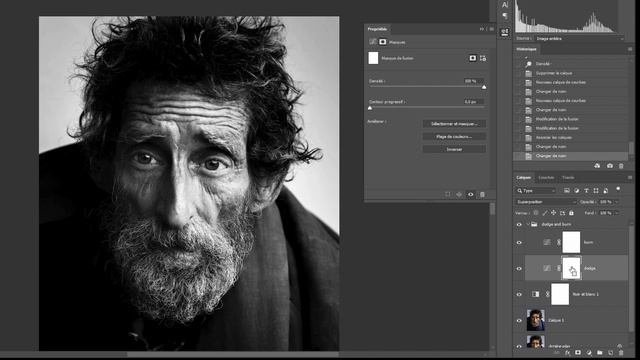Image resolution: width=640 pixels, height=360 pixels.
Task: Create new adjustment layer footer icon
Action: point(589,353)
